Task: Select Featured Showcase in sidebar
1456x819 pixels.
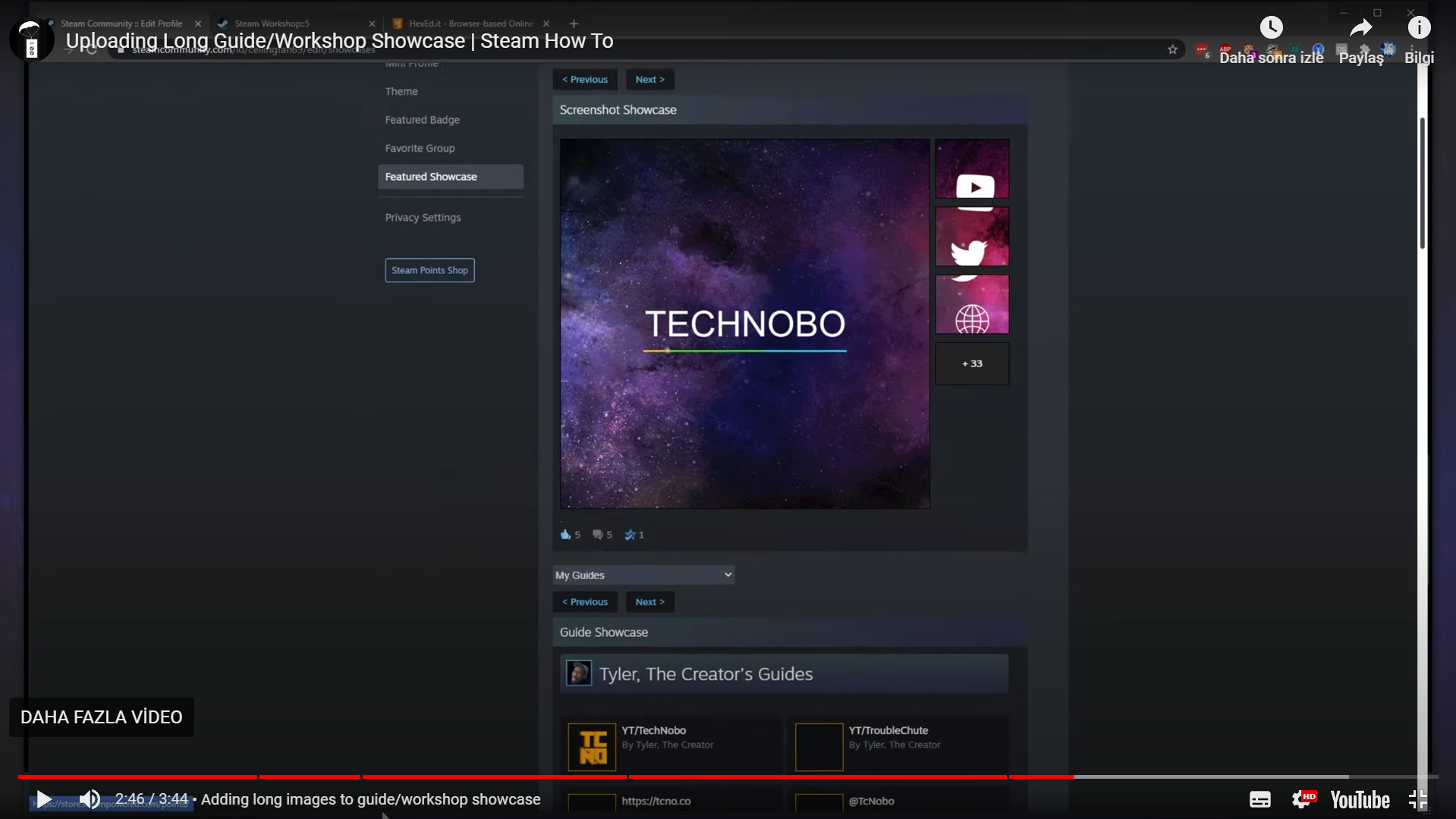Action: [x=451, y=177]
